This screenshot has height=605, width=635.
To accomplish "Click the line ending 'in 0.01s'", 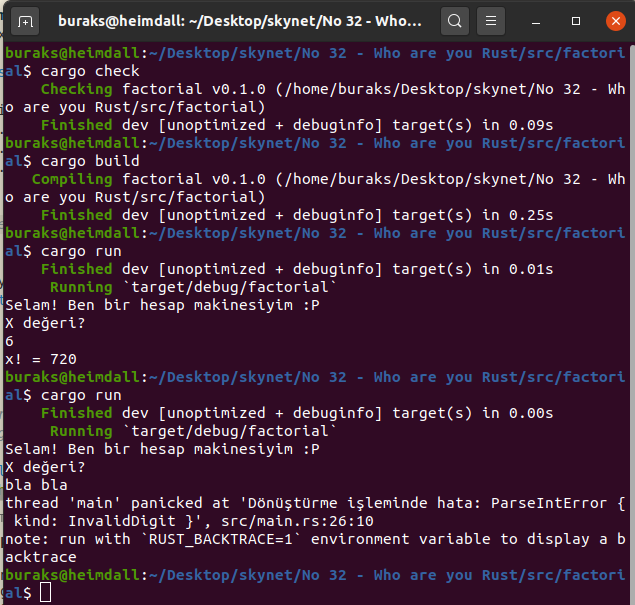I will click(297, 269).
